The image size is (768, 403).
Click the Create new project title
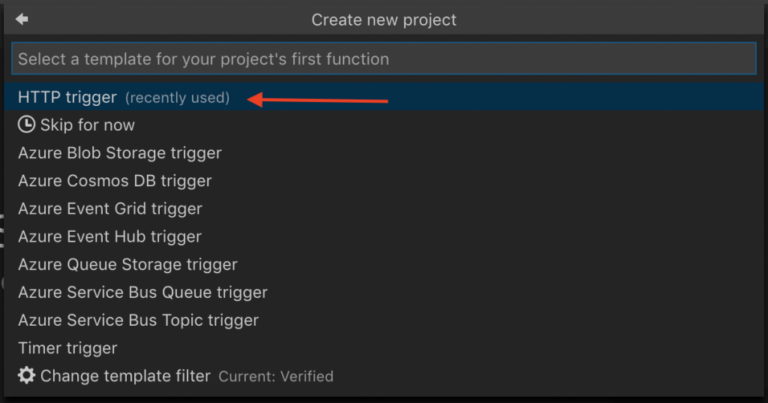point(384,19)
